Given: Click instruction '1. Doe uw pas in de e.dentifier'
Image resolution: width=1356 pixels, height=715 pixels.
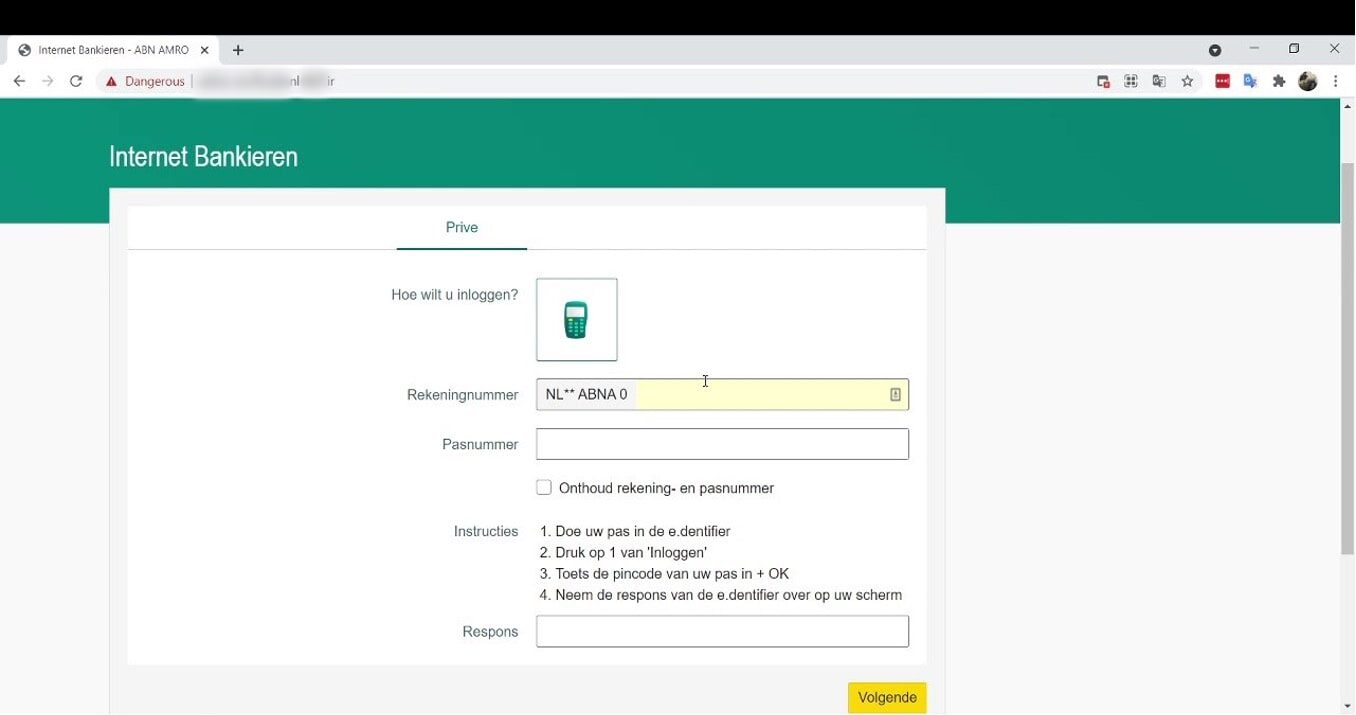Looking at the screenshot, I should pos(635,531).
